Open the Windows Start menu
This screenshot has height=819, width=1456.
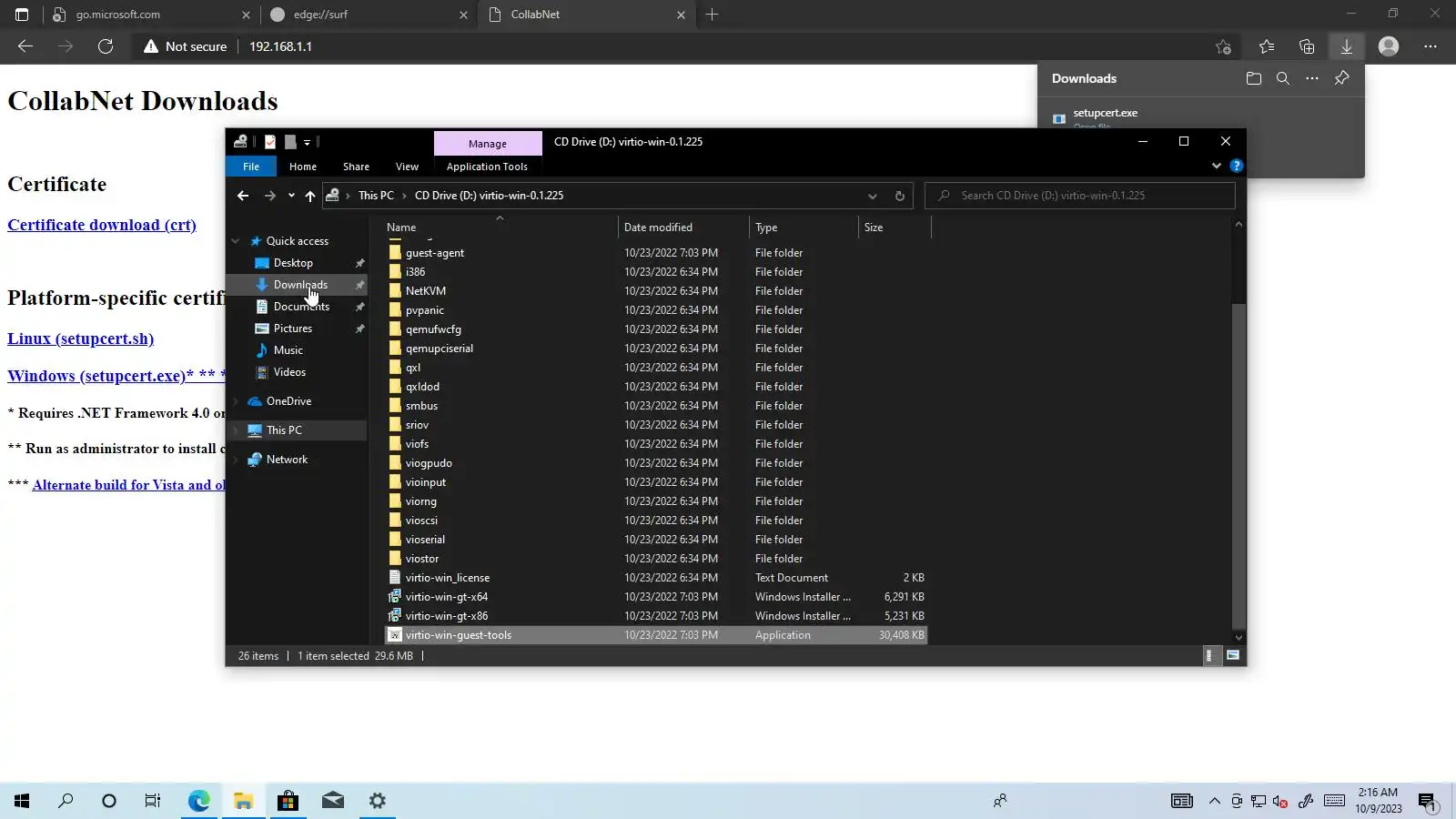[x=22, y=801]
